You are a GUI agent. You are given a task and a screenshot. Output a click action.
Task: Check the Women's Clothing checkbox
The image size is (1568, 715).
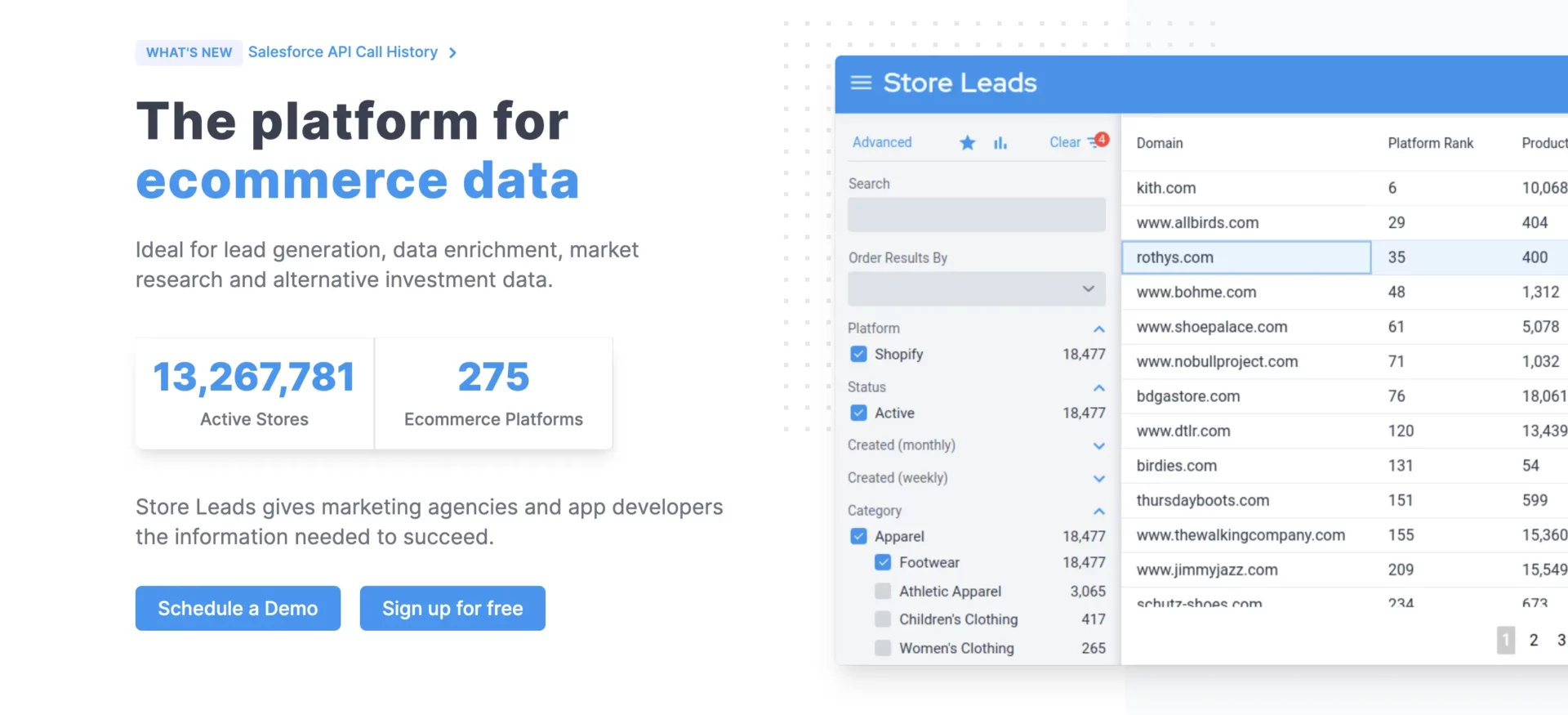(x=883, y=648)
